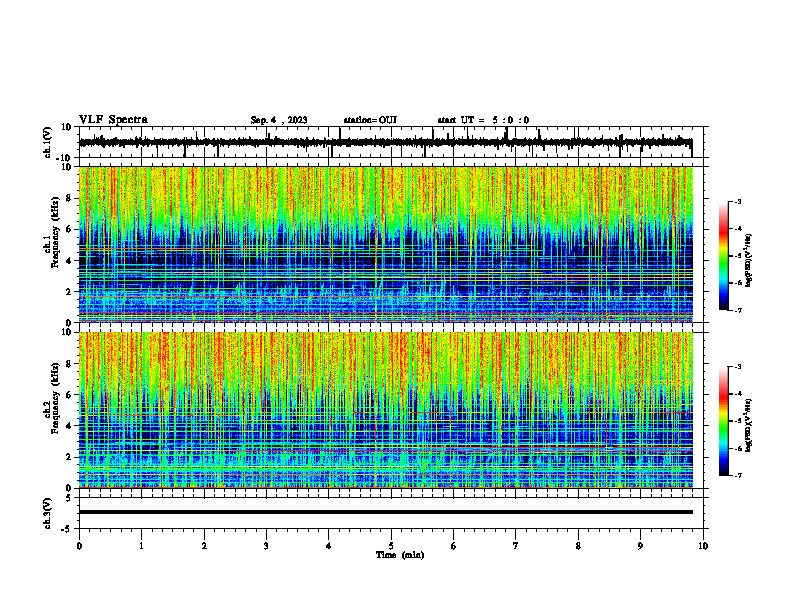Image resolution: width=792 pixels, height=612 pixels.
Task: Click the ch.1 spectrogram panel
Action: pyautogui.click(x=386, y=244)
